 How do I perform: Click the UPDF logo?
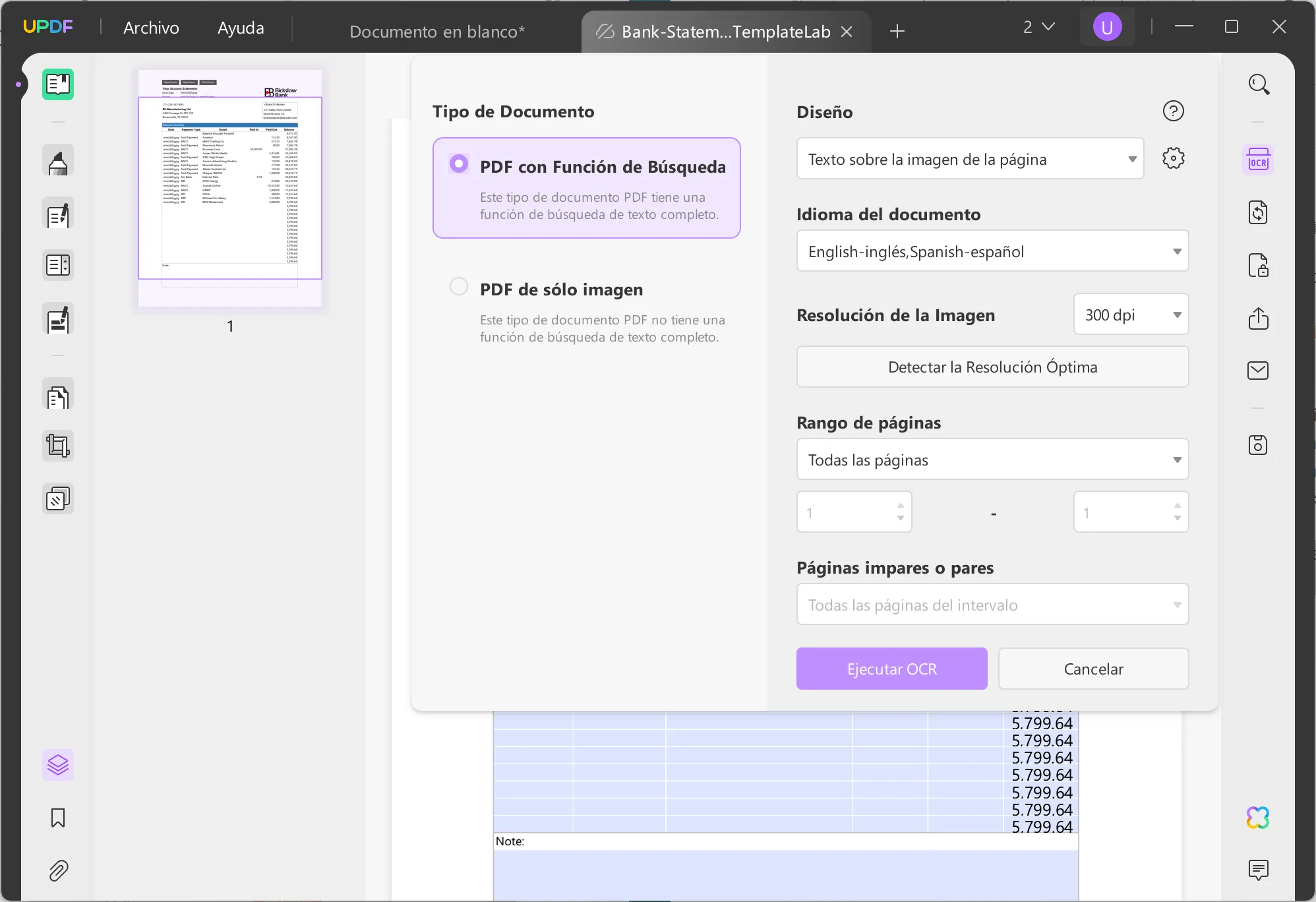pyautogui.click(x=48, y=26)
